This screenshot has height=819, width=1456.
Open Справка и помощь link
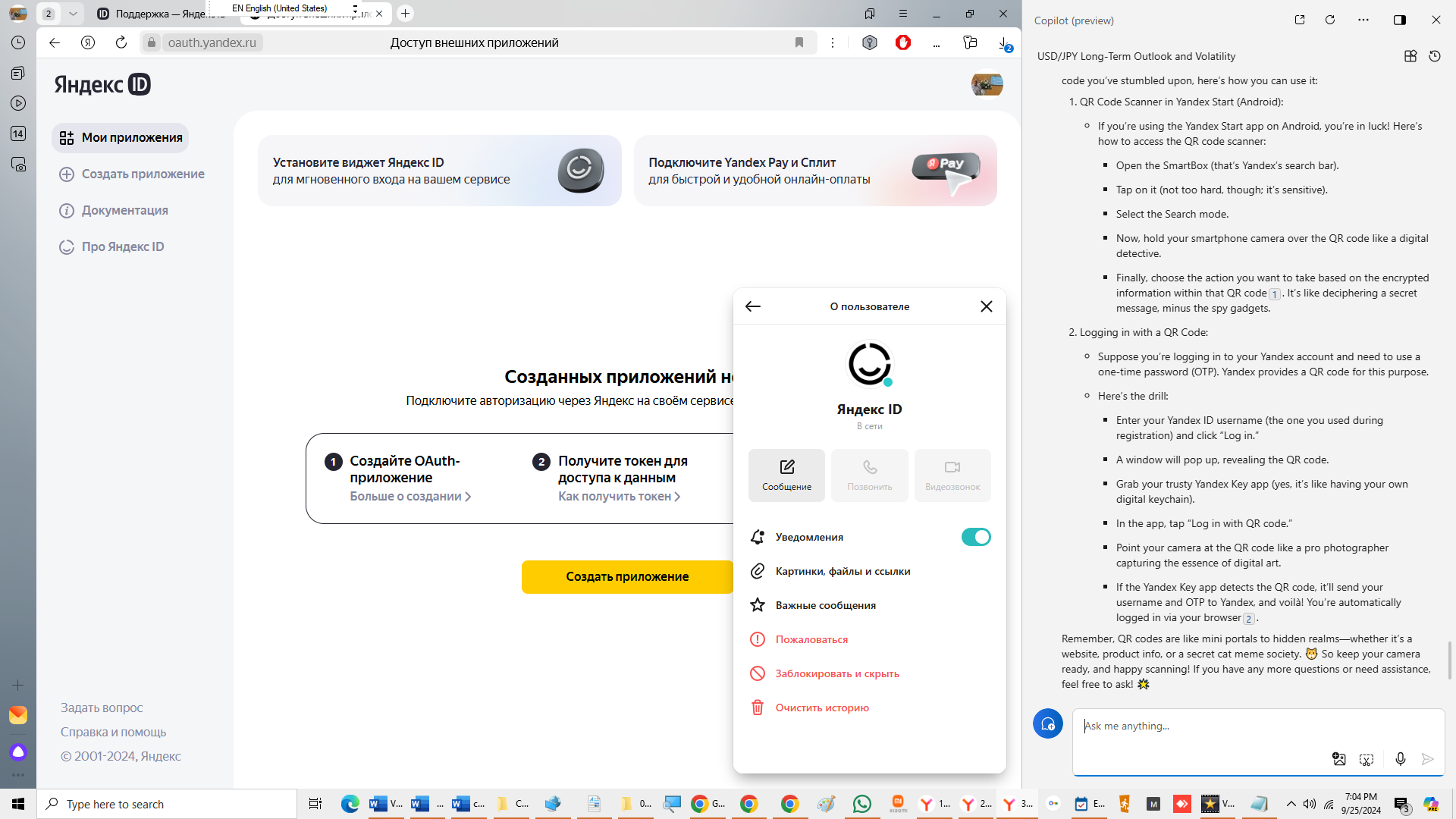(113, 732)
